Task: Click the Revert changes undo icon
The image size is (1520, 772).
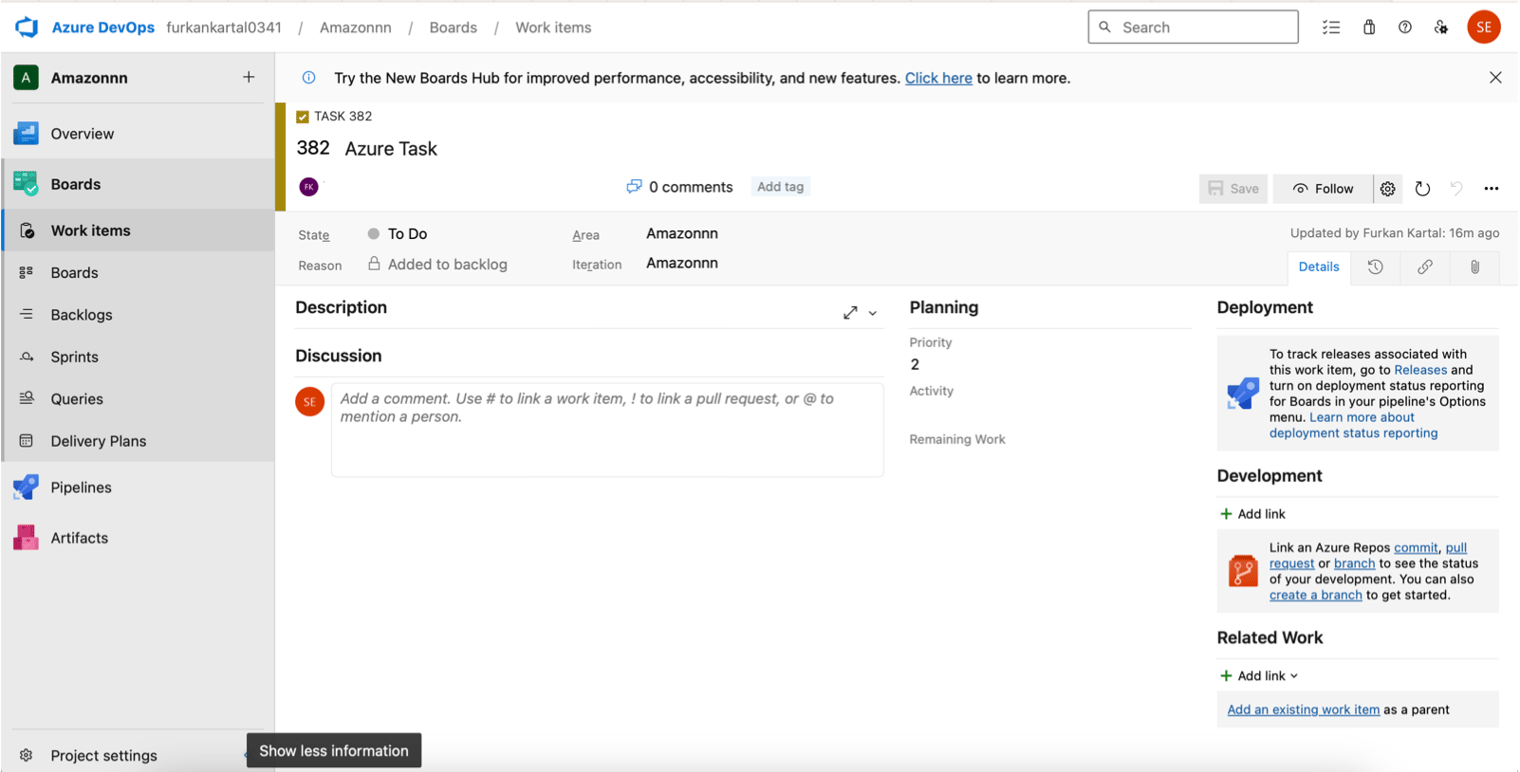Action: pyautogui.click(x=1456, y=188)
